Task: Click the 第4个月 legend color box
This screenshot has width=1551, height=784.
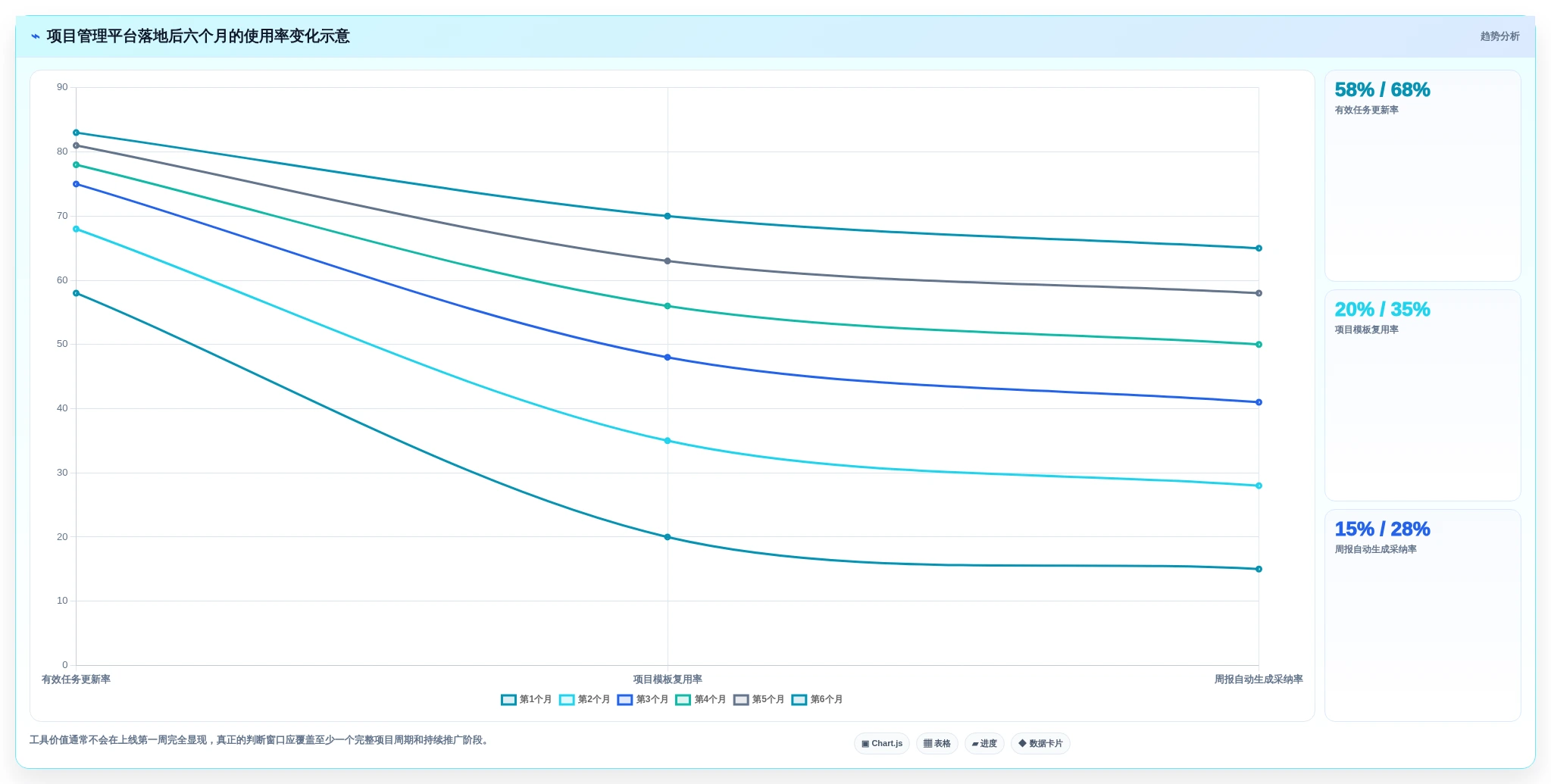Action: coord(683,700)
